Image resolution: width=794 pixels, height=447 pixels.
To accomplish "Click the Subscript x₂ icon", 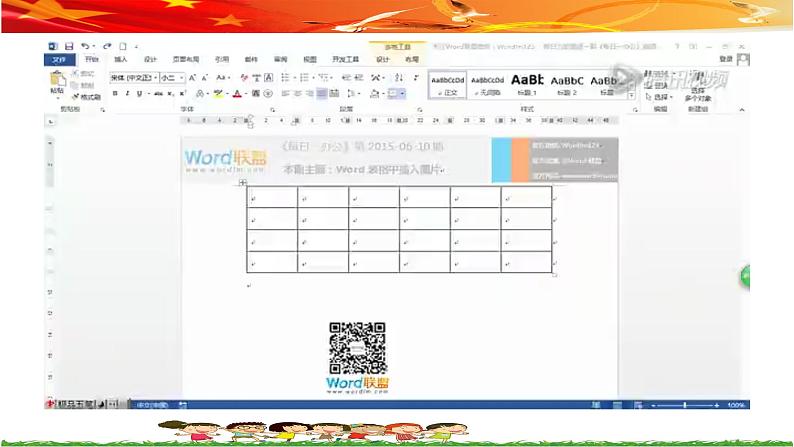I will coord(171,94).
